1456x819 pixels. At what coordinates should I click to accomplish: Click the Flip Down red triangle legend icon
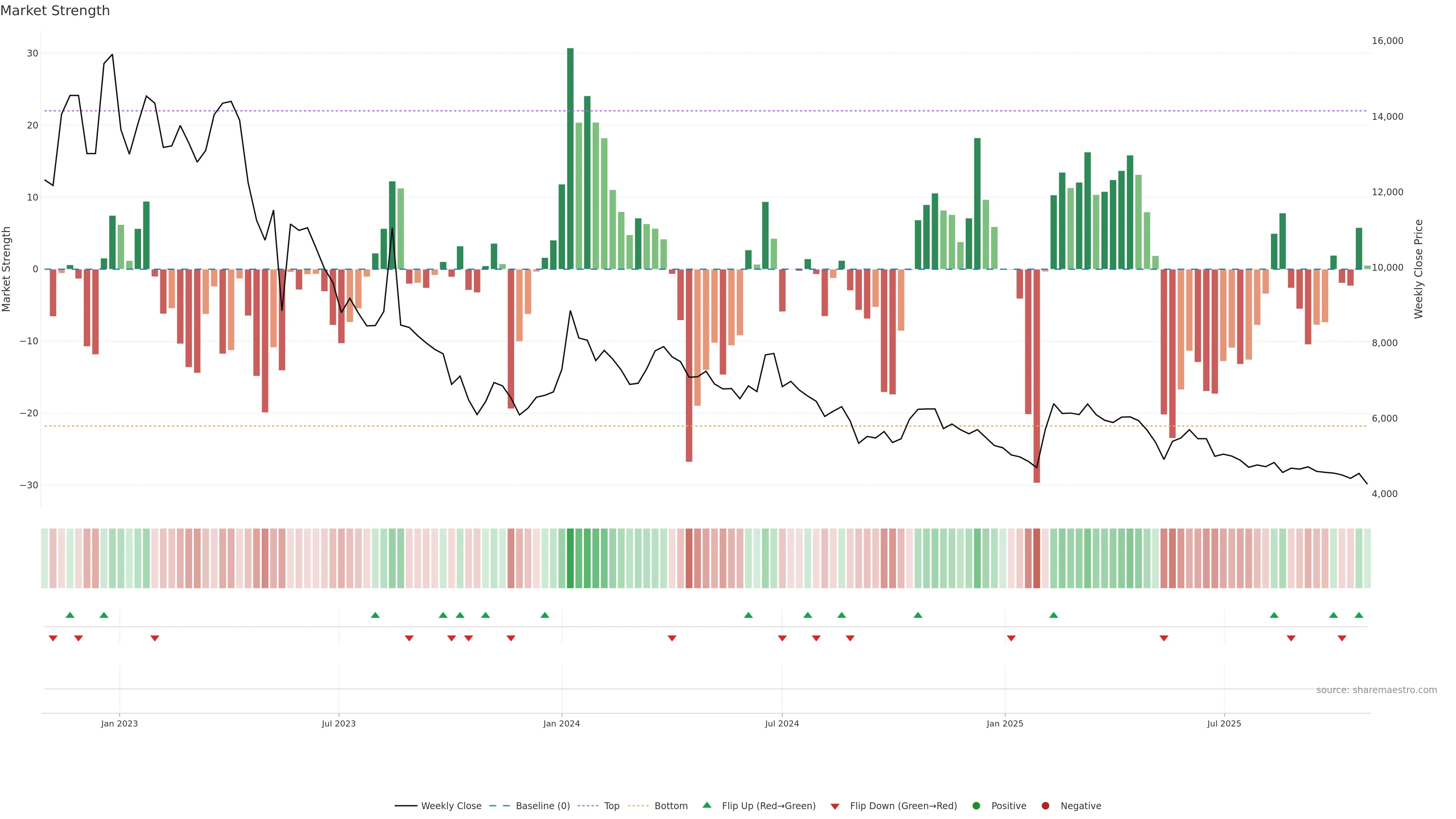[834, 806]
